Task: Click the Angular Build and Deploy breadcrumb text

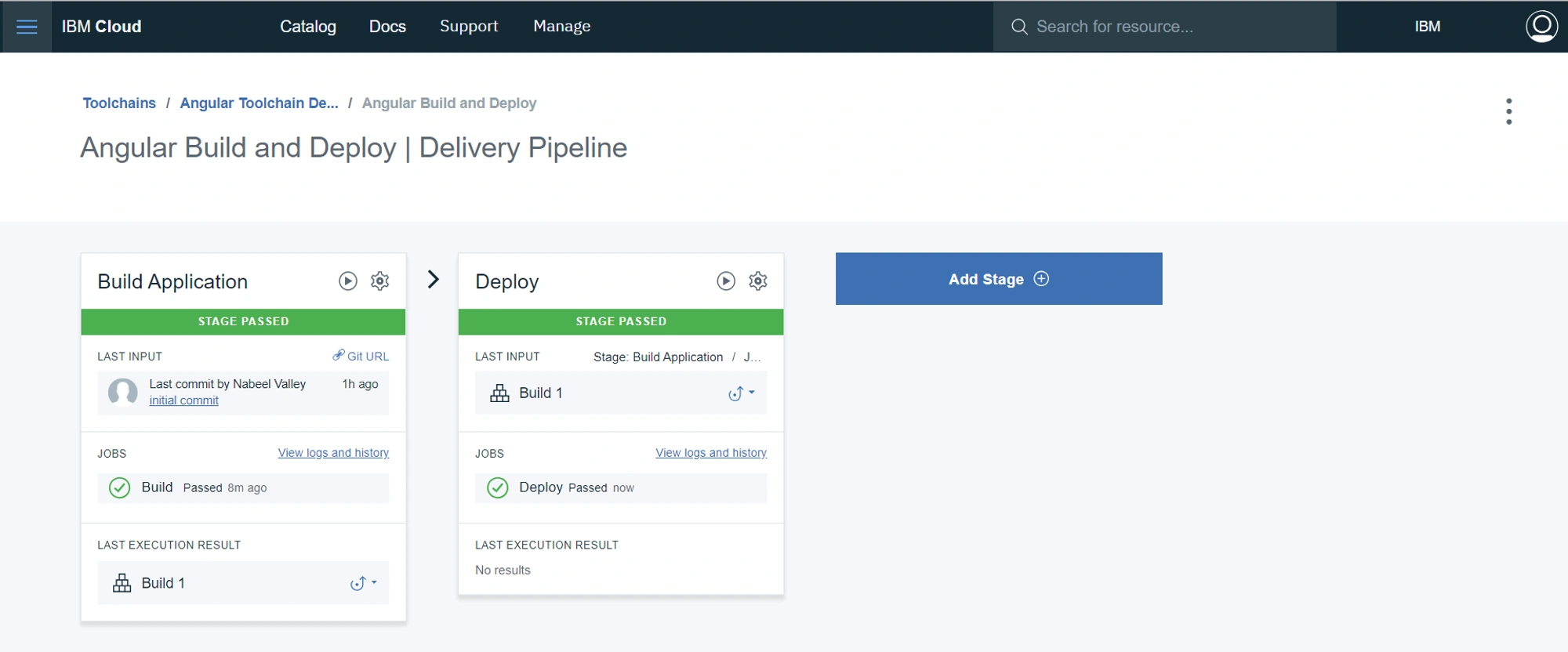Action: click(x=449, y=103)
